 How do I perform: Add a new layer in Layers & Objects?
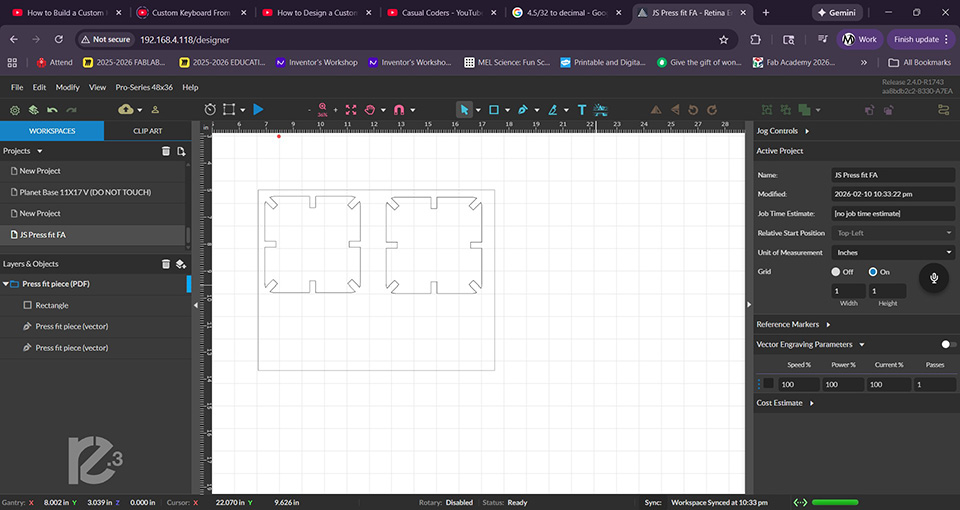pos(181,264)
